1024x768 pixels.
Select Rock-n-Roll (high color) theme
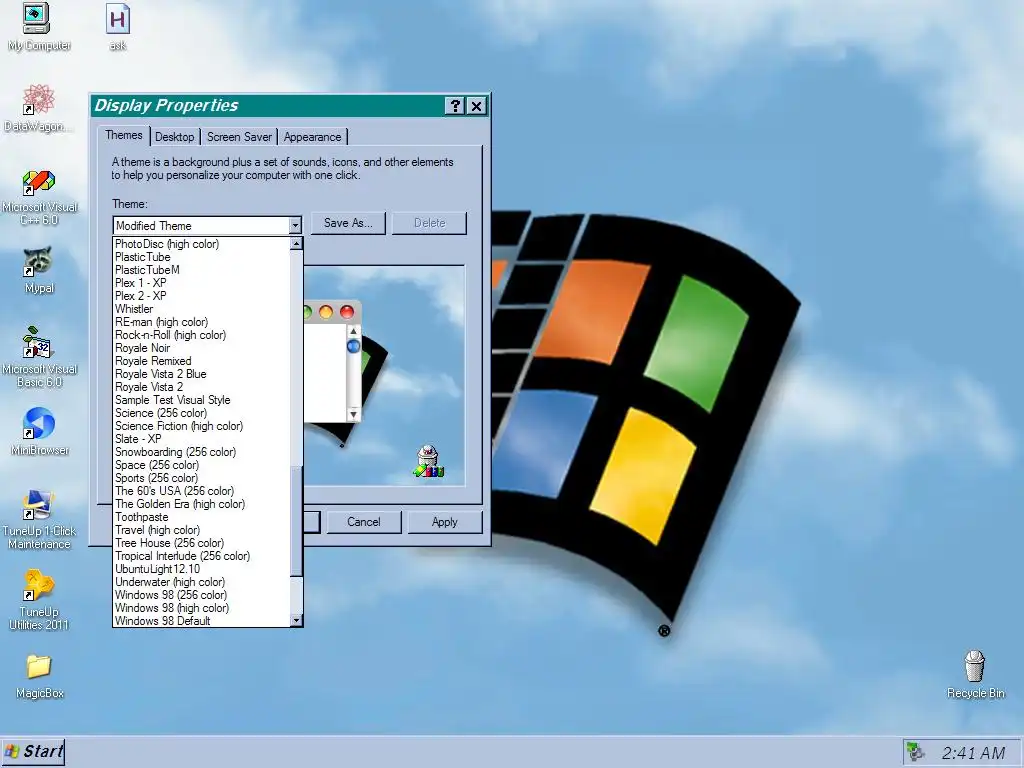pyautogui.click(x=201, y=335)
